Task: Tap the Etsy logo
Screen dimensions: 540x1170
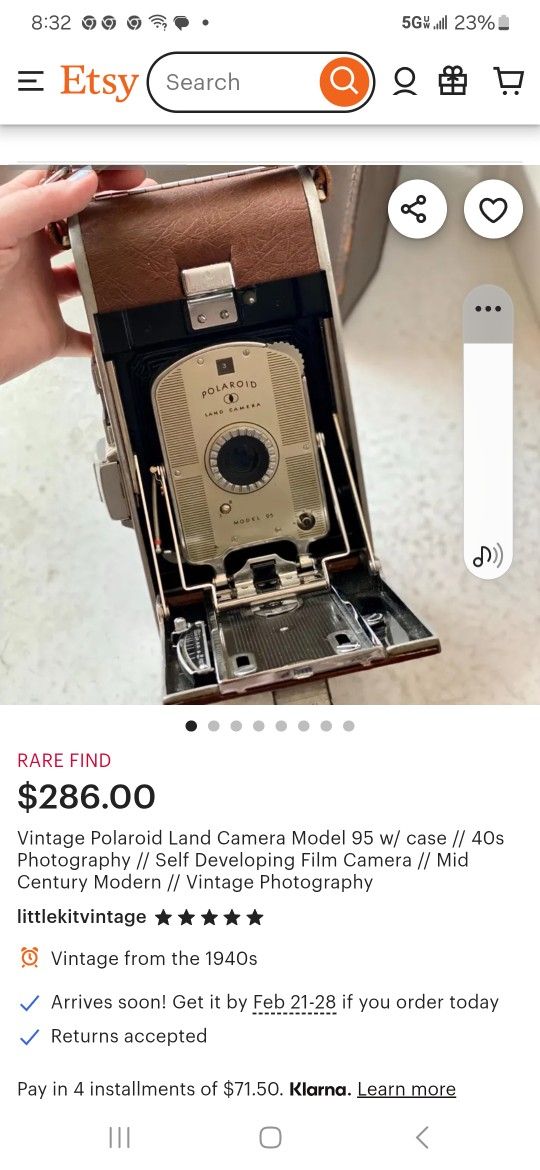Action: pos(99,82)
